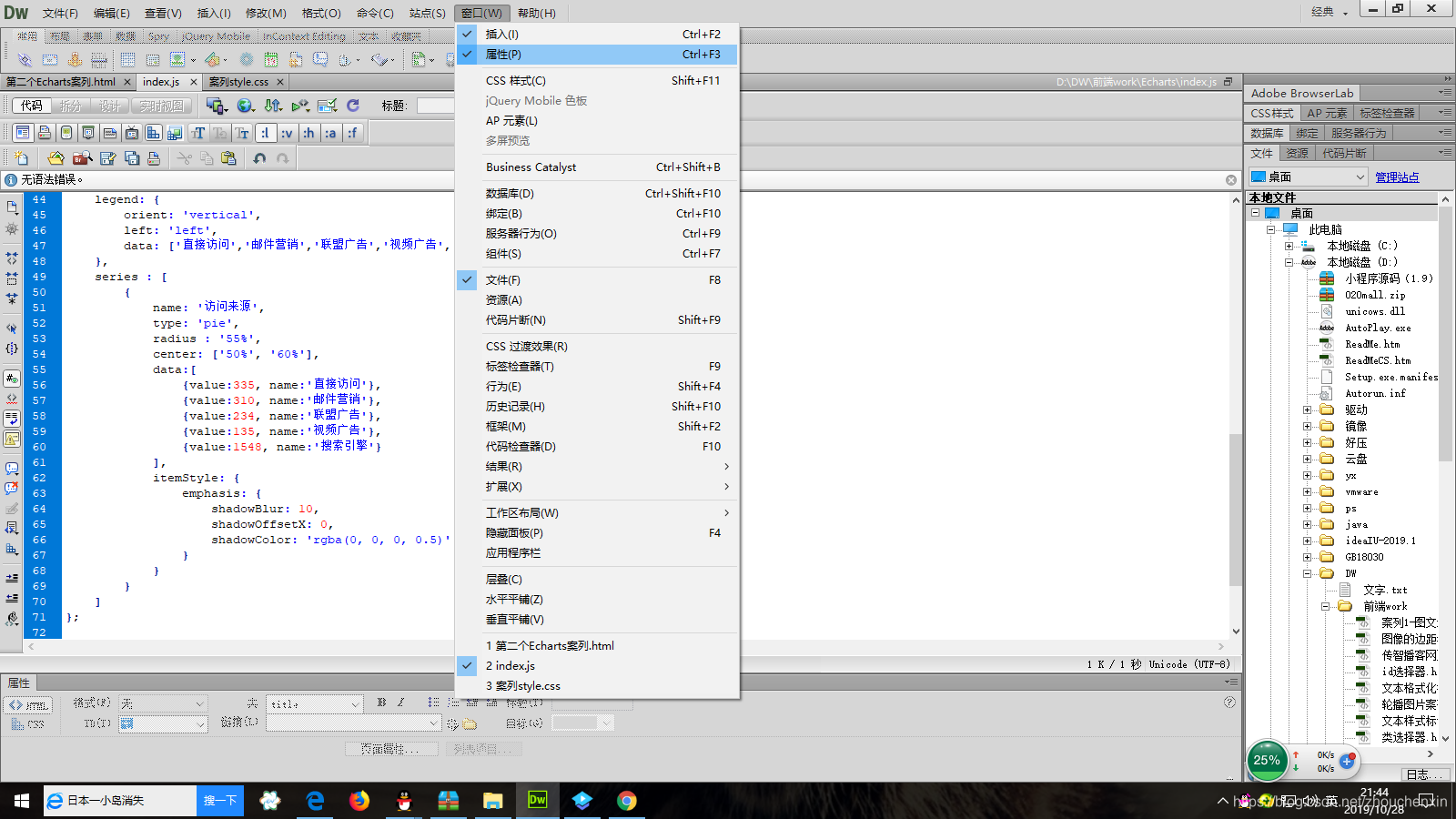
Task: Select the TV media type rendering icon
Action: point(132,133)
